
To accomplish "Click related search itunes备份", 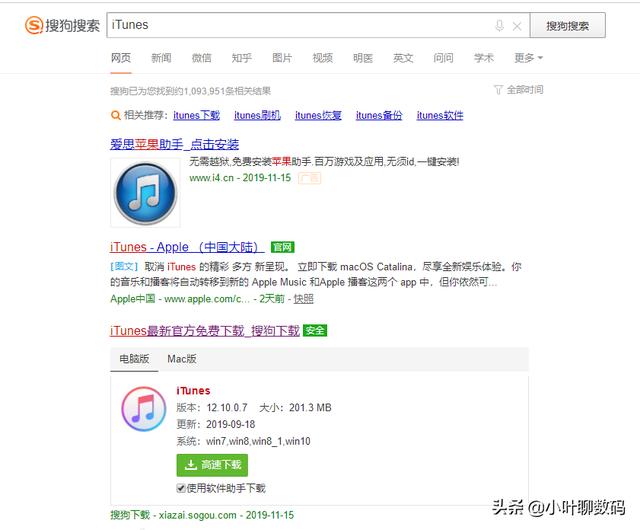I will [x=379, y=116].
